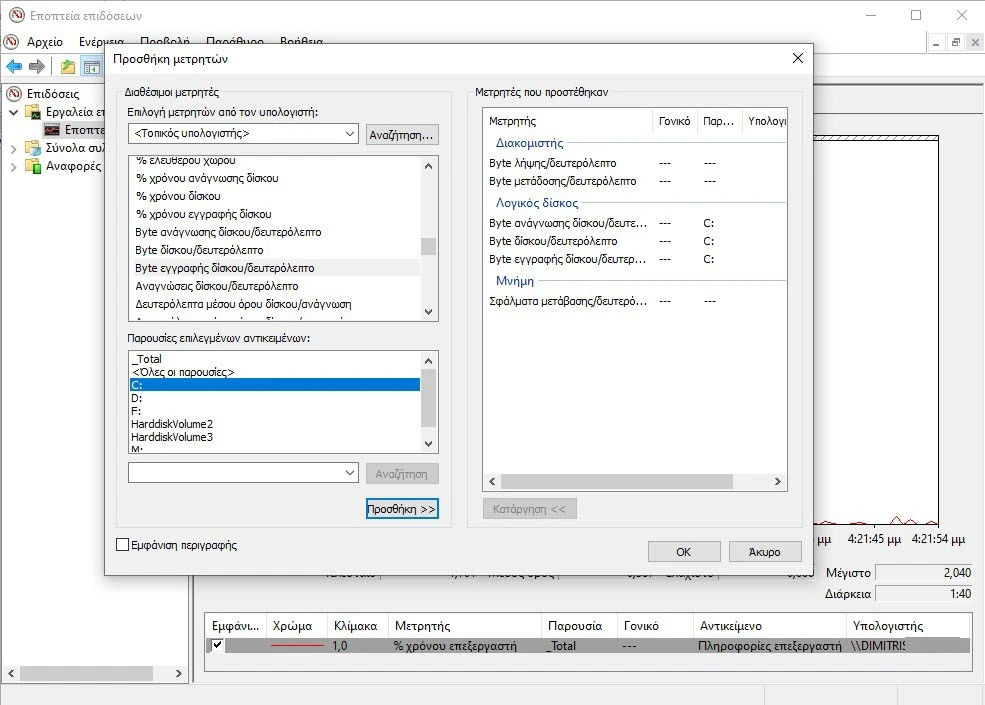Enable the Εμφάνιση περιγραφής checkbox

tap(120, 547)
